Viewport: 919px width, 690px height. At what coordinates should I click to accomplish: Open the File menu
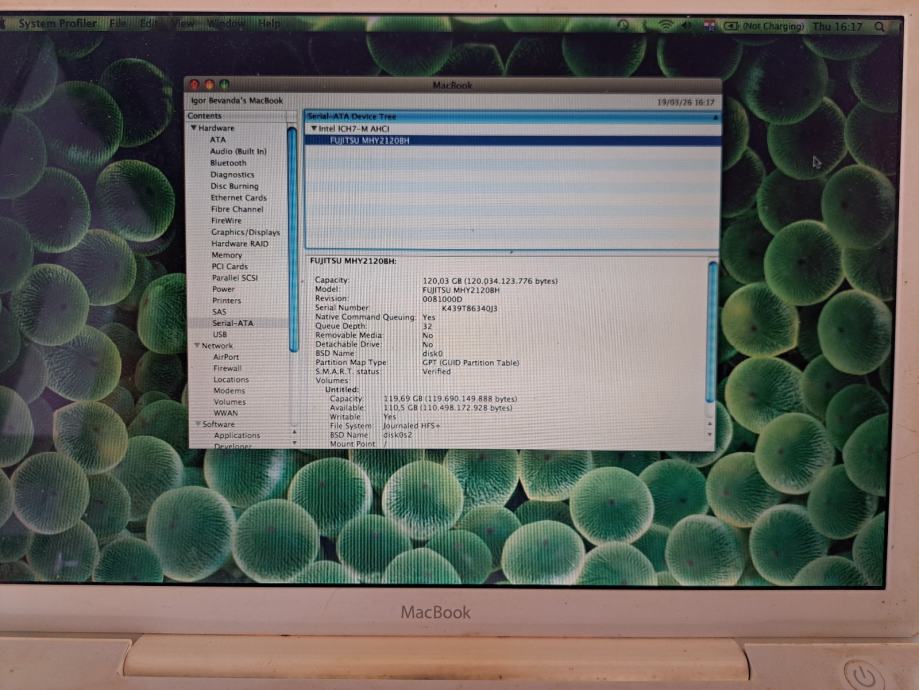(x=118, y=23)
